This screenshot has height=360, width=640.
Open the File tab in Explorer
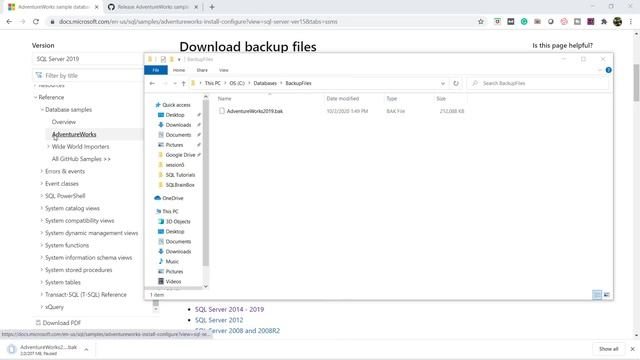coord(156,70)
